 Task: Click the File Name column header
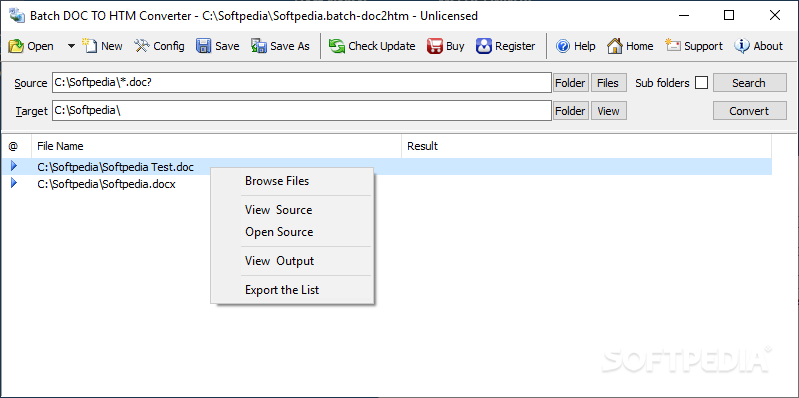coord(217,146)
